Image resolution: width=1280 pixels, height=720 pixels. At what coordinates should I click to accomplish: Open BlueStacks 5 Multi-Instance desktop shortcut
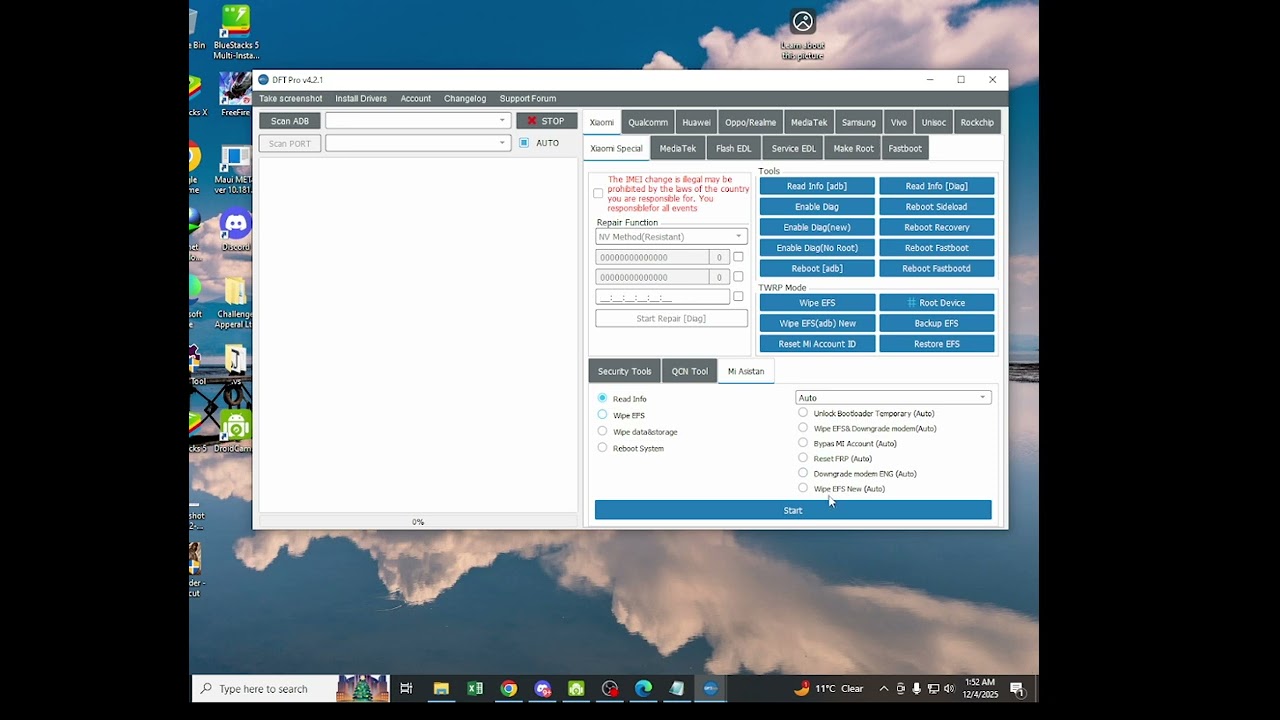pyautogui.click(x=236, y=31)
